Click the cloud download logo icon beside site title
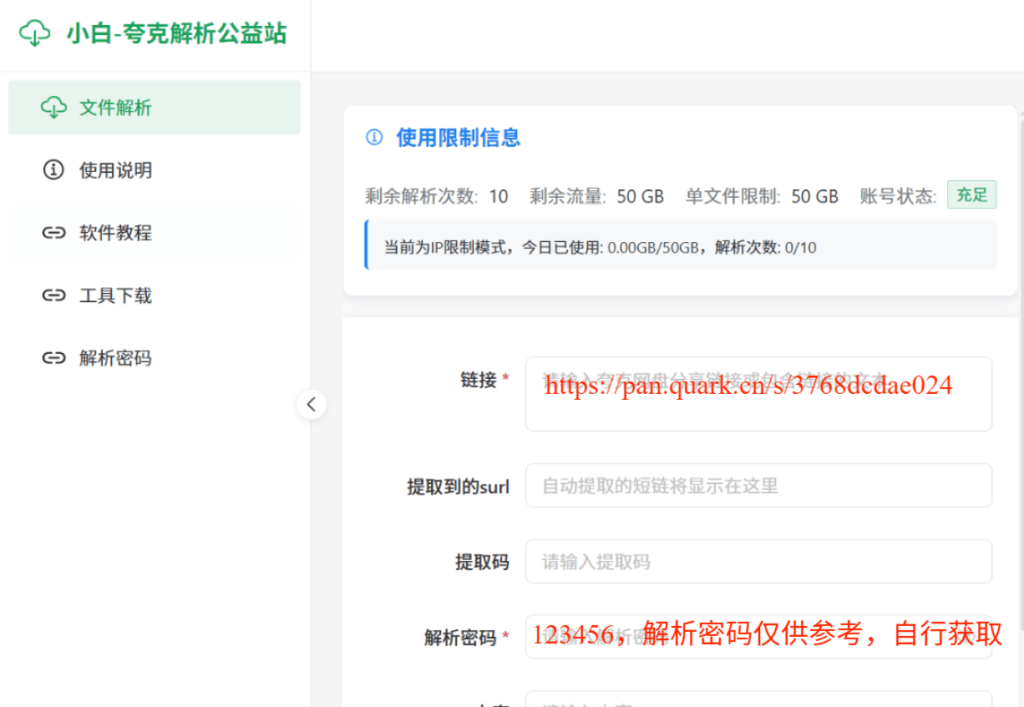 35,33
